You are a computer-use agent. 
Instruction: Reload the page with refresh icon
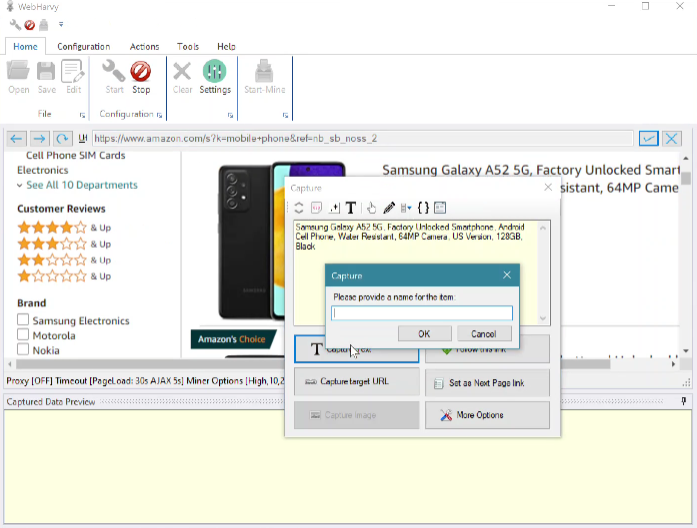pyautogui.click(x=63, y=139)
